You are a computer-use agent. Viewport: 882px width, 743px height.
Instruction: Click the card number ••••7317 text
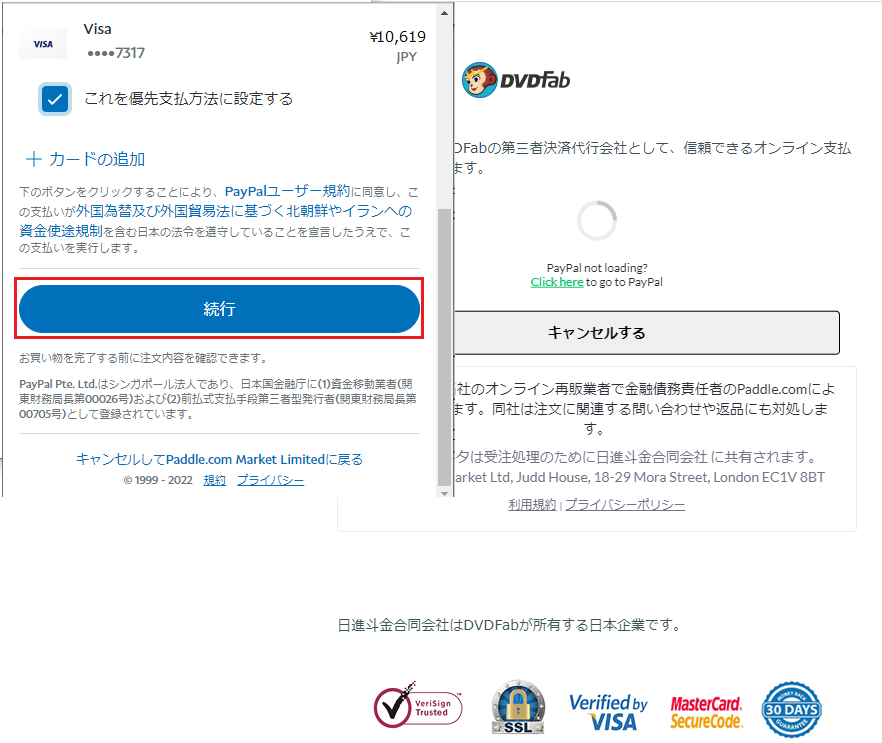116,53
